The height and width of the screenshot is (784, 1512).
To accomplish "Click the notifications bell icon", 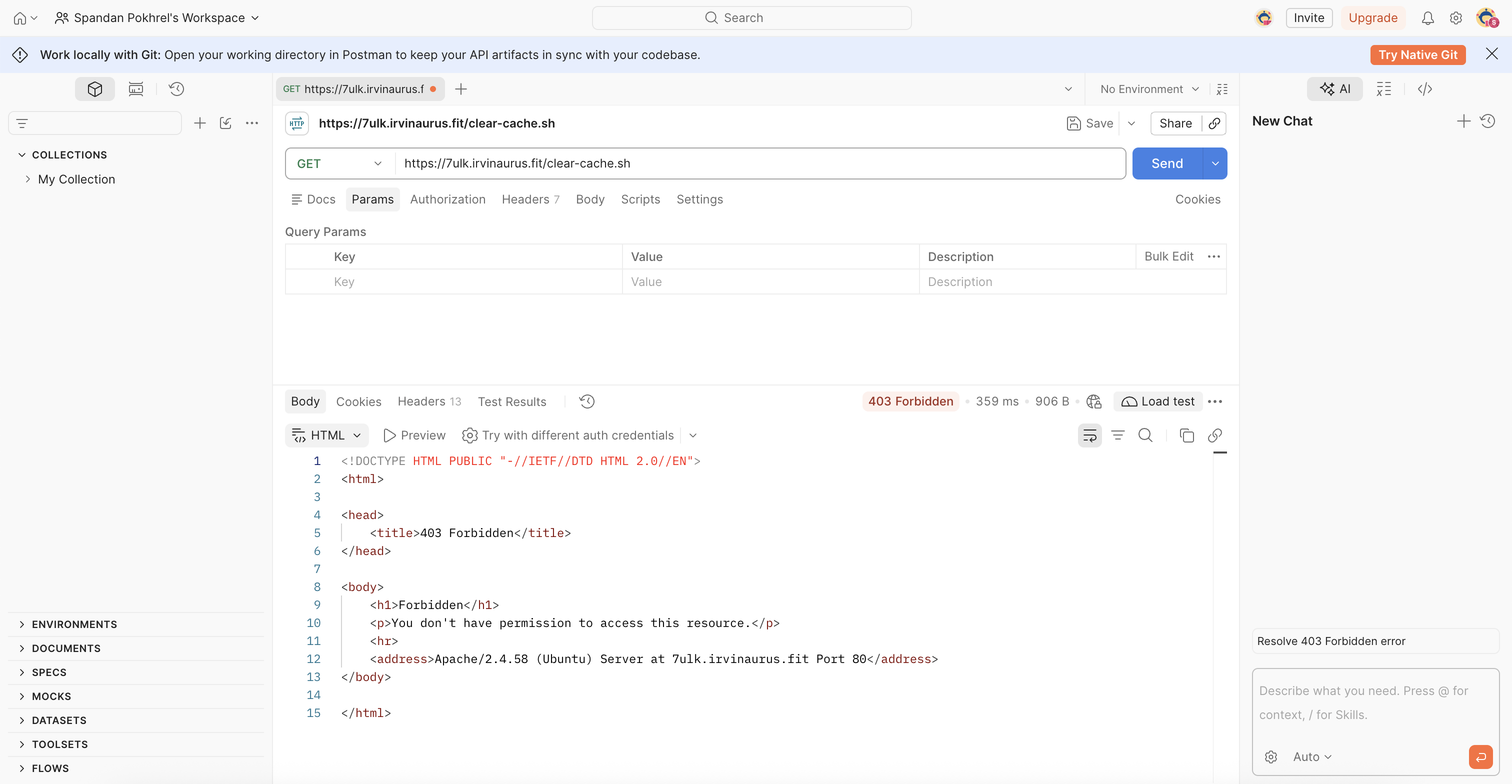I will point(1427,17).
